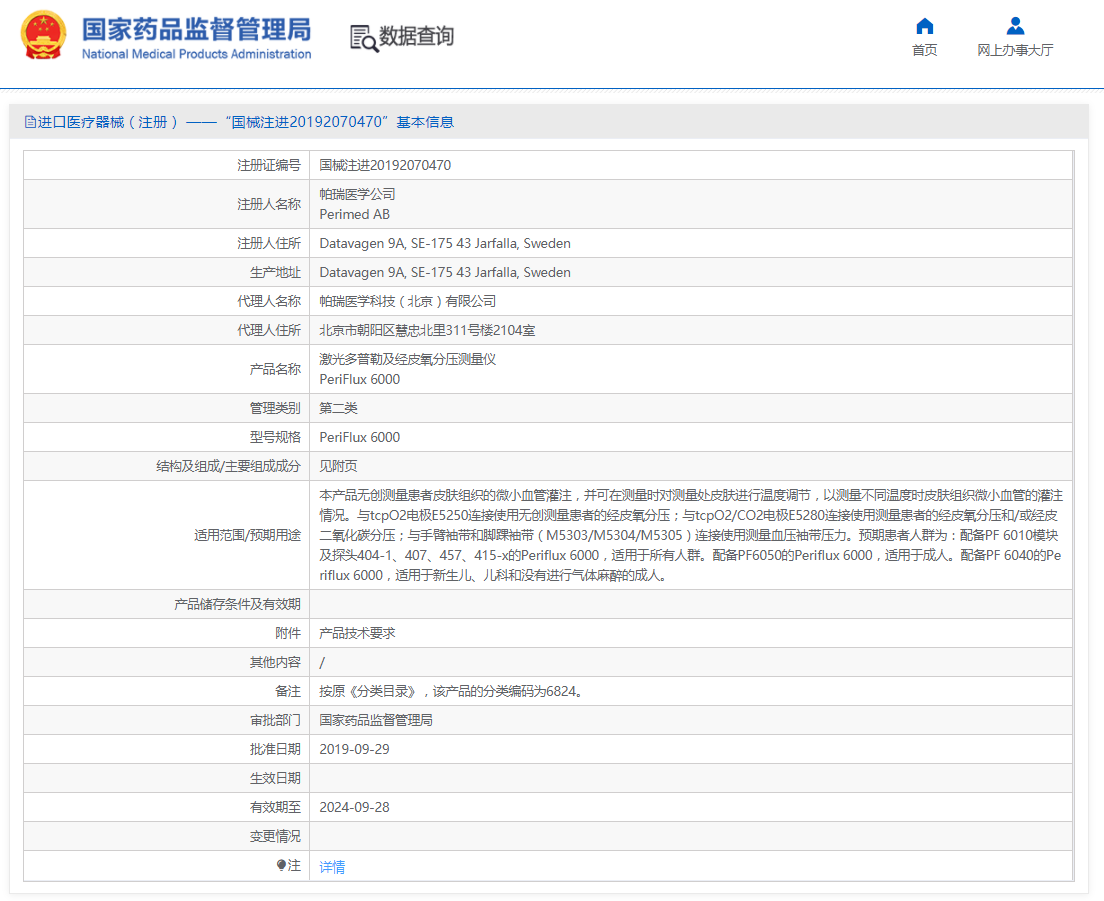Go to the 首页 text link
The width and height of the screenshot is (1104, 901).
coord(924,50)
